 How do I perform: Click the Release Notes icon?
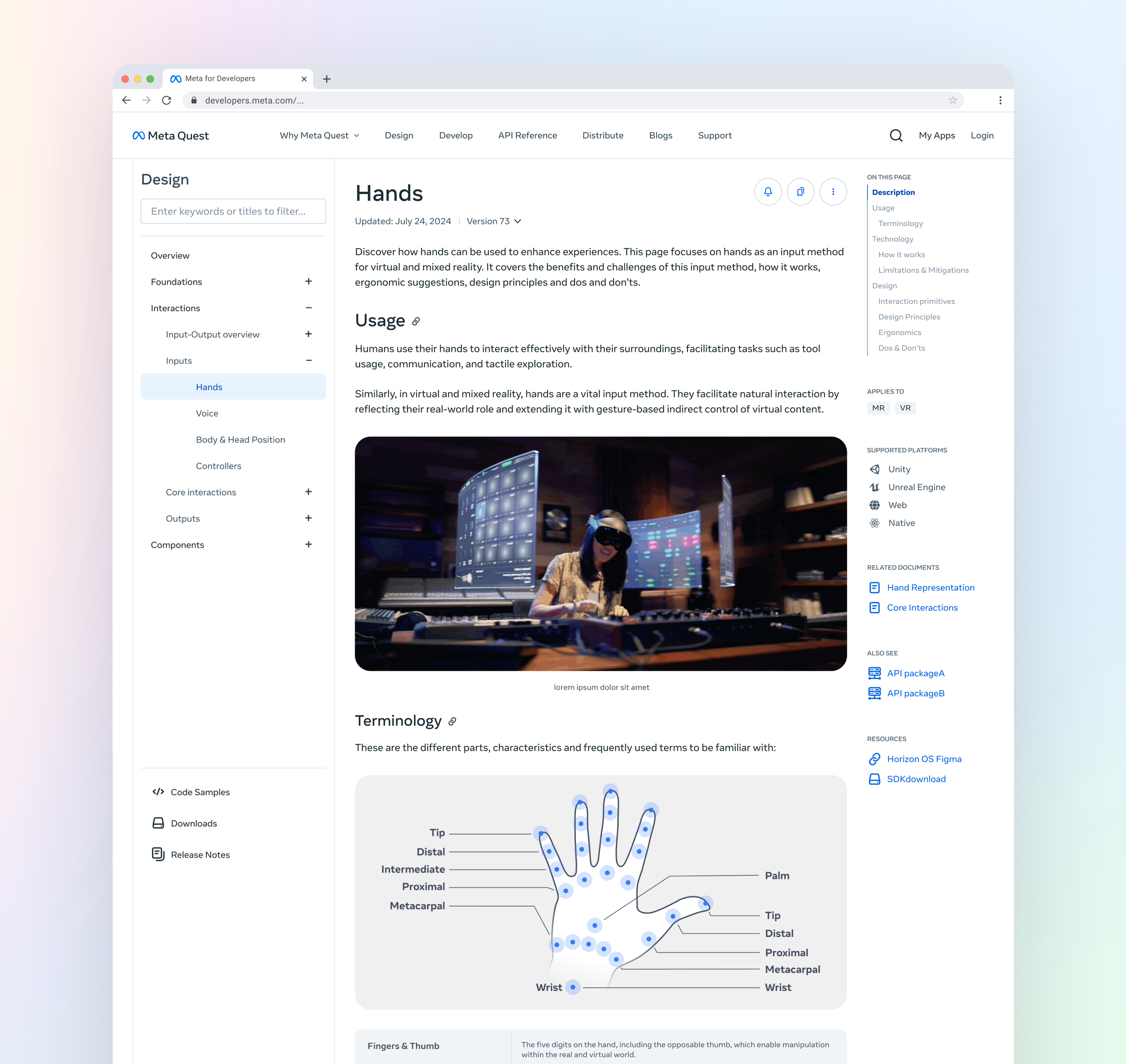click(x=158, y=855)
